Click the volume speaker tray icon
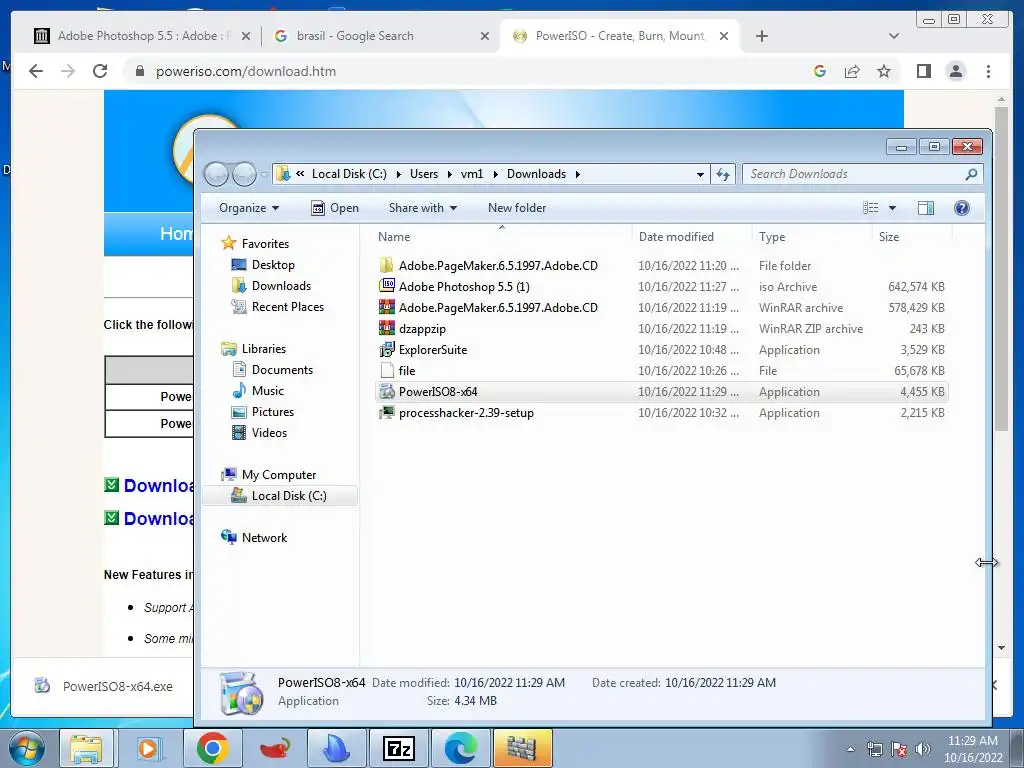 [923, 749]
